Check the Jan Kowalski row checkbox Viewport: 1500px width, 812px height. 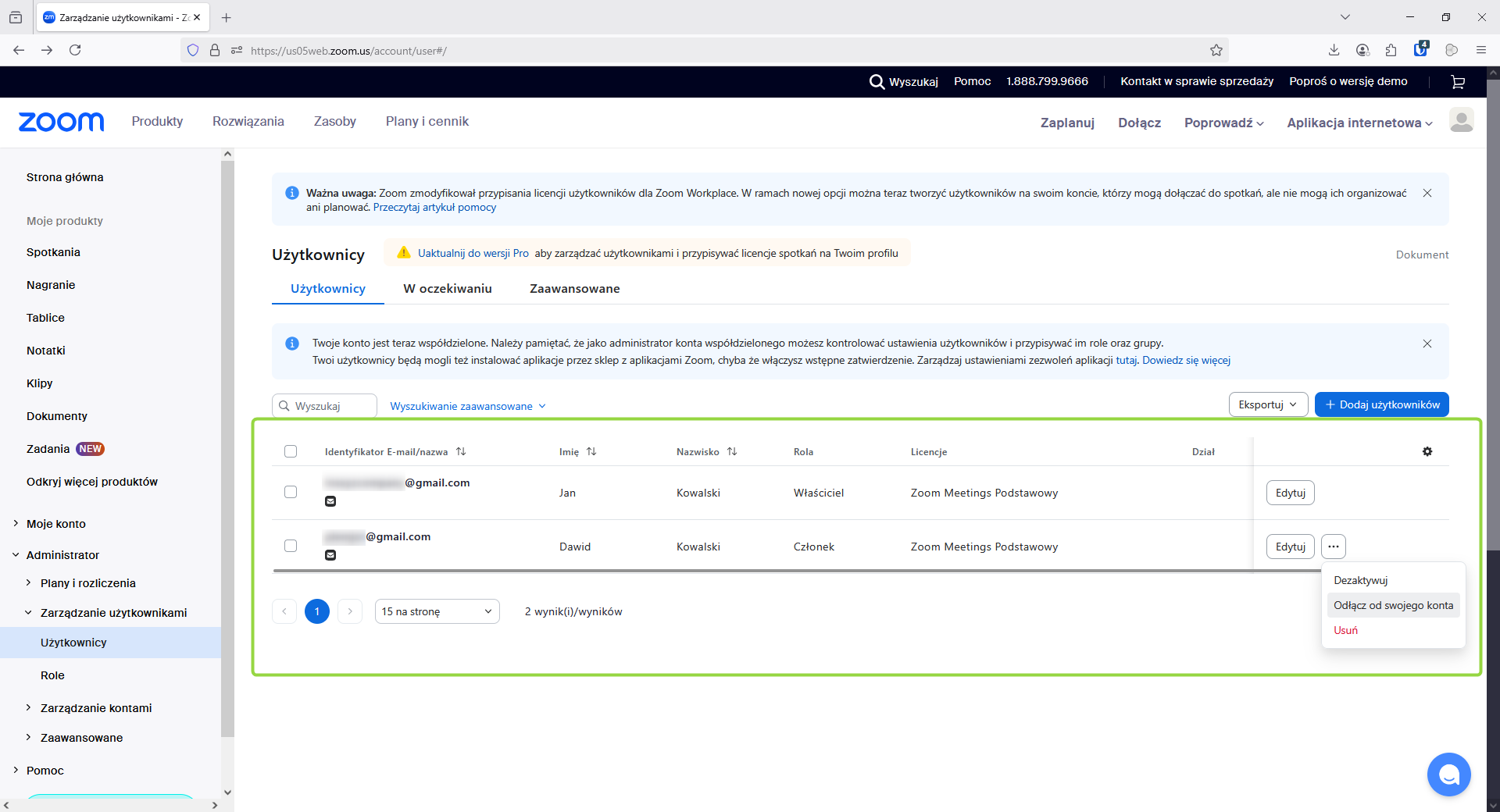point(291,492)
